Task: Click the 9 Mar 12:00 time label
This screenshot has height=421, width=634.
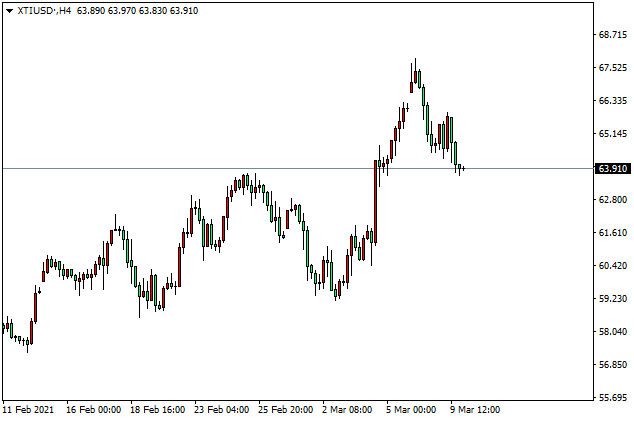Action: [475, 410]
